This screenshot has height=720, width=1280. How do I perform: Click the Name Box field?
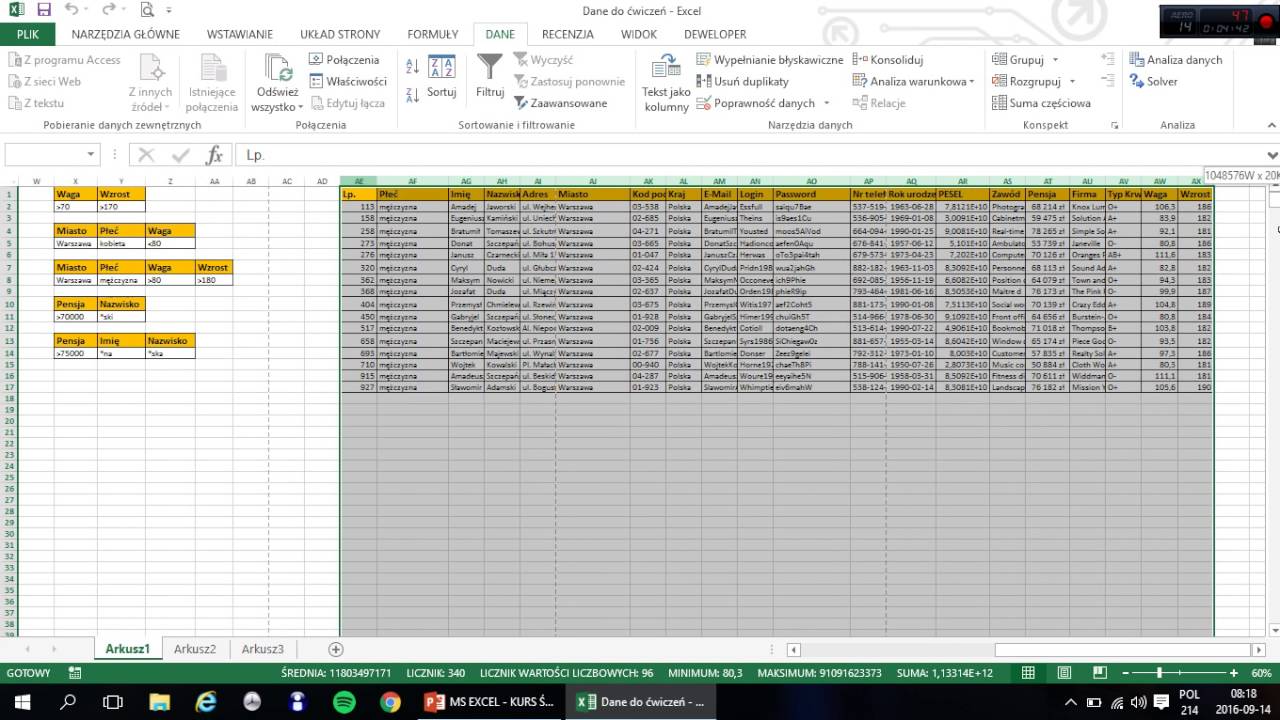pyautogui.click(x=43, y=155)
